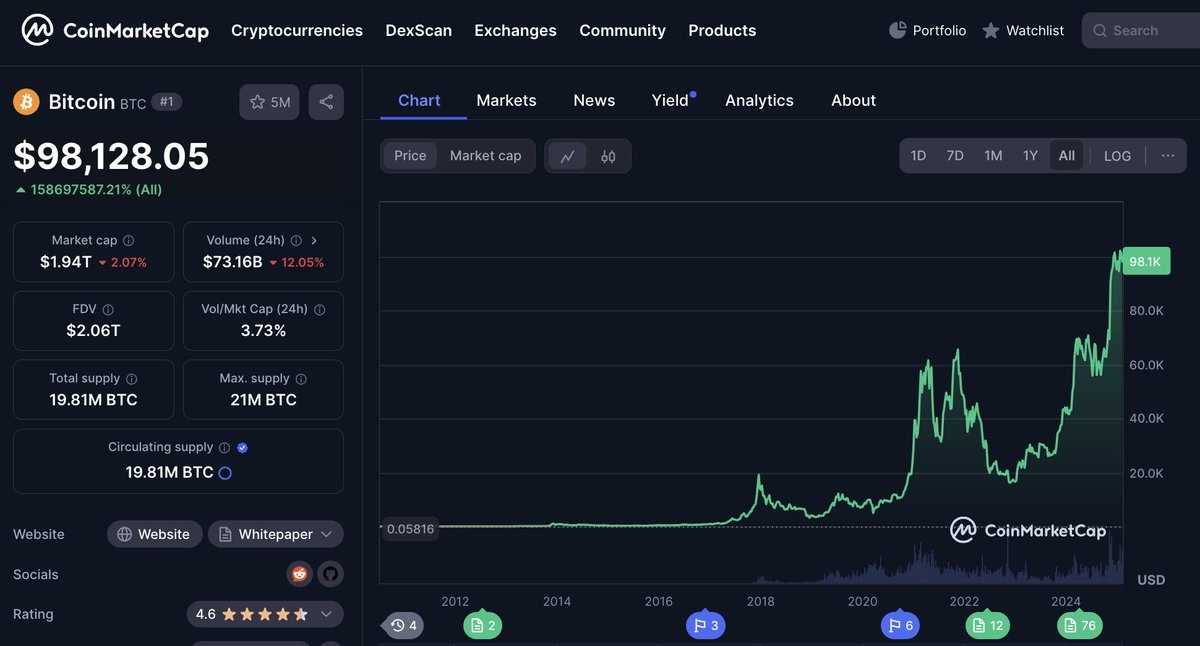Click the Website button

[154, 534]
